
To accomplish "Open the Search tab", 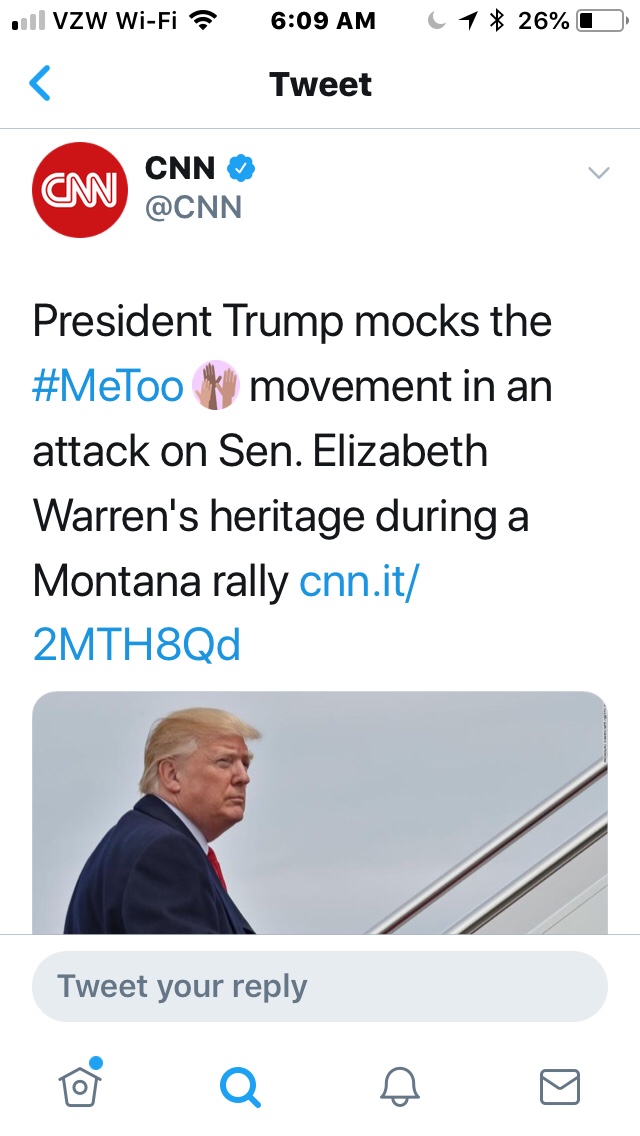I will tap(240, 1086).
